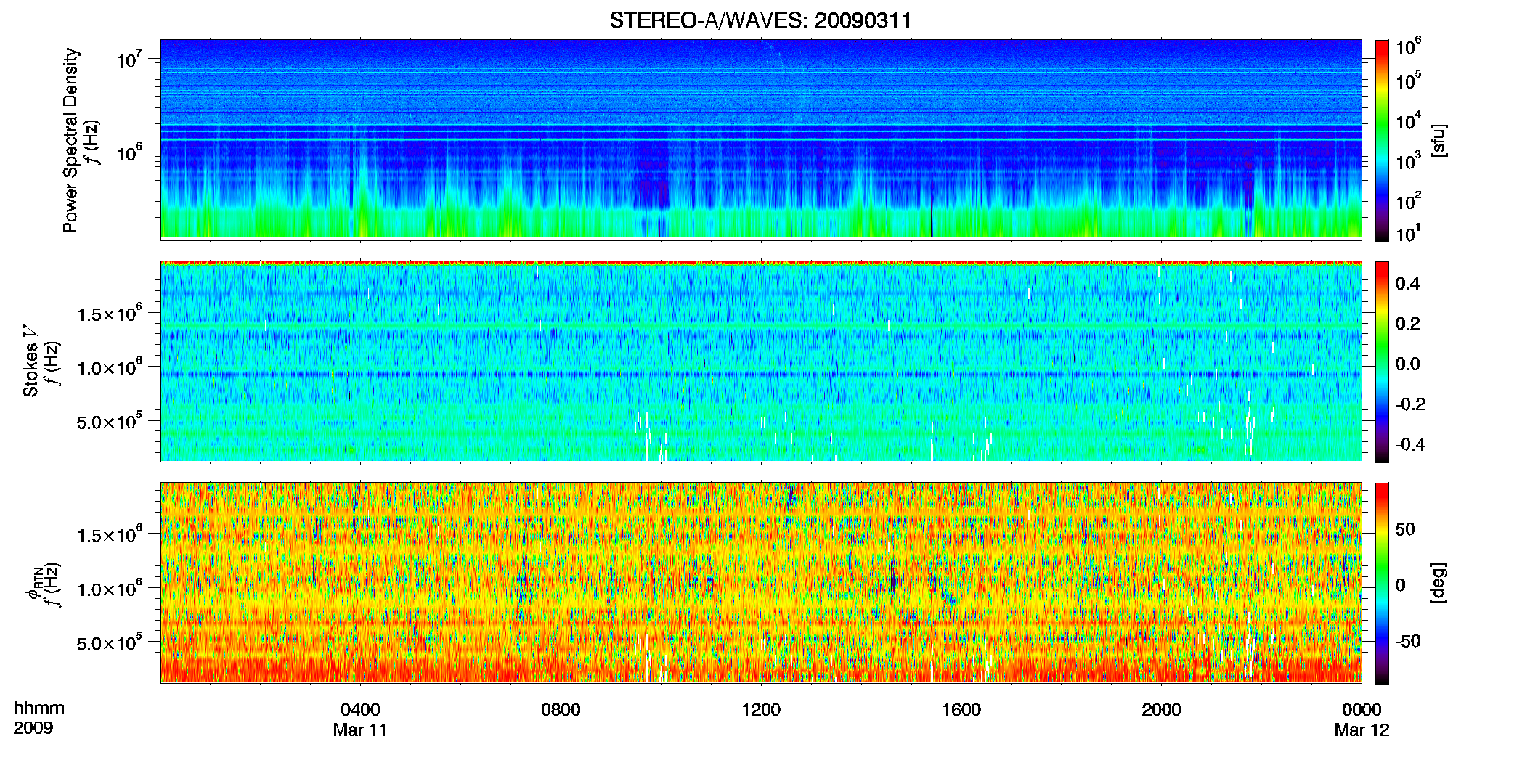
Task: Click the [deg] unit label
Action: (1438, 583)
